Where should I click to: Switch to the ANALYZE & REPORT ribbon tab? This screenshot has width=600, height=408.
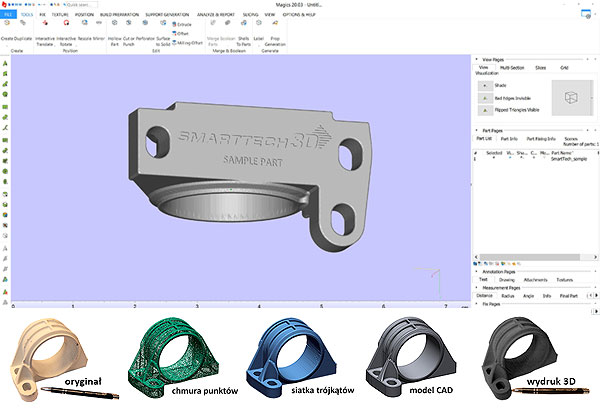[x=216, y=15]
